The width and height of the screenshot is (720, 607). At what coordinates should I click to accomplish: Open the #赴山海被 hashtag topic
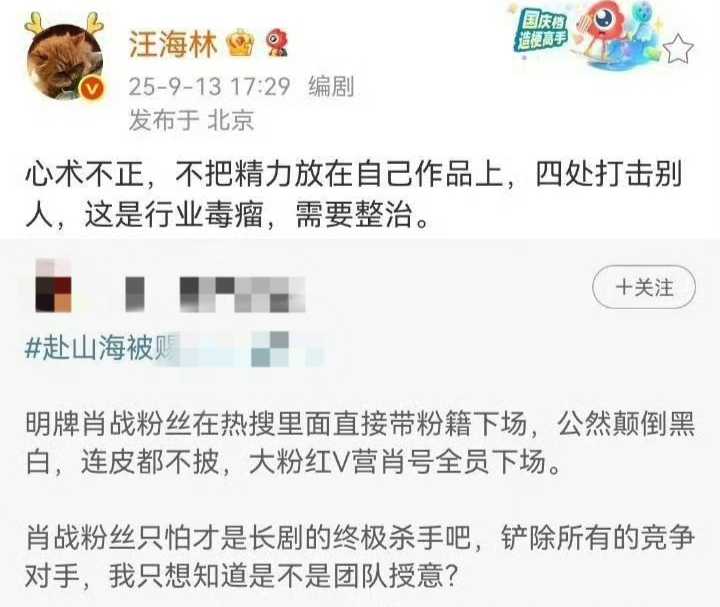click(x=101, y=348)
